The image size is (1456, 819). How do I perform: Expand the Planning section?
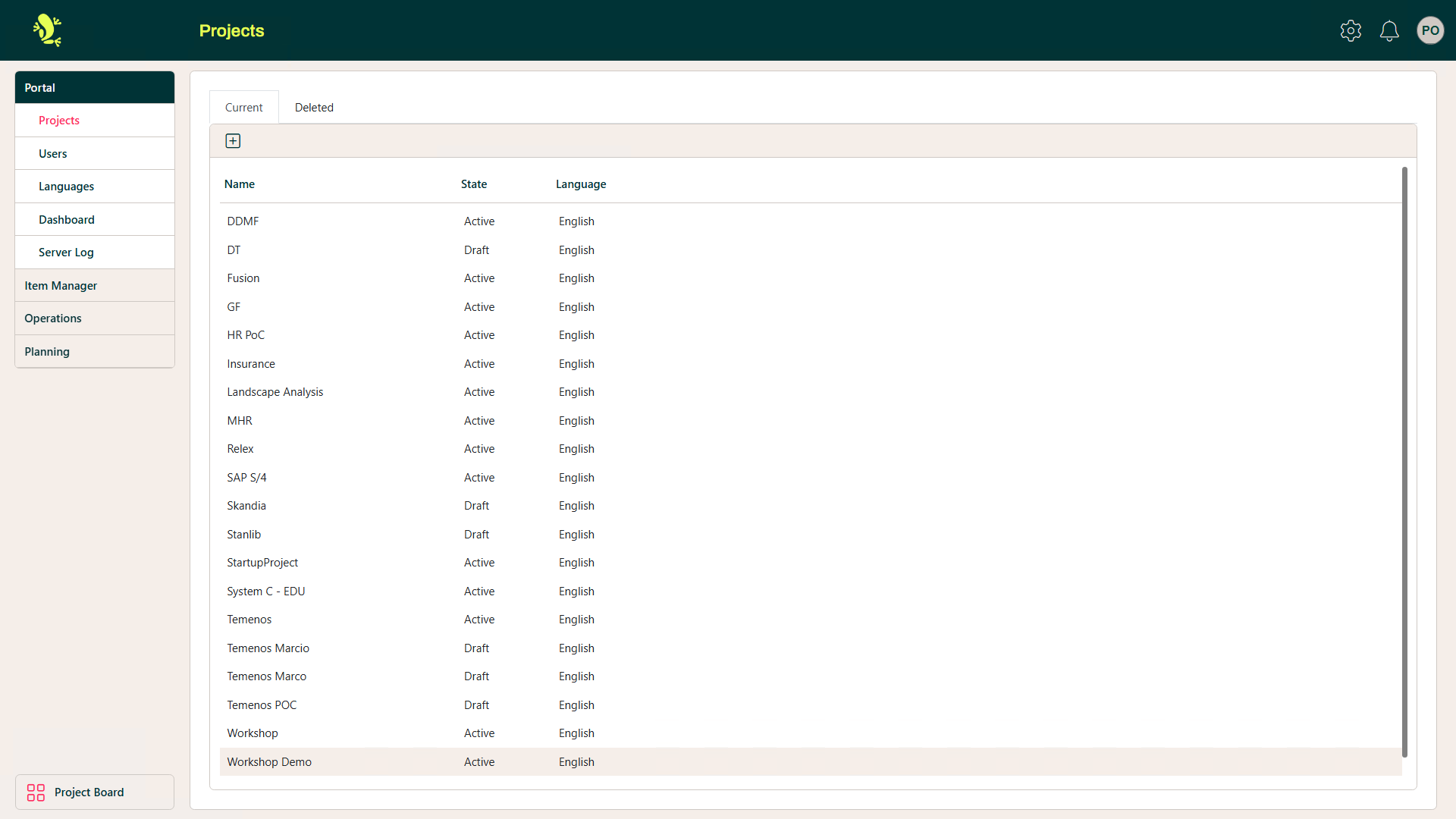46,351
